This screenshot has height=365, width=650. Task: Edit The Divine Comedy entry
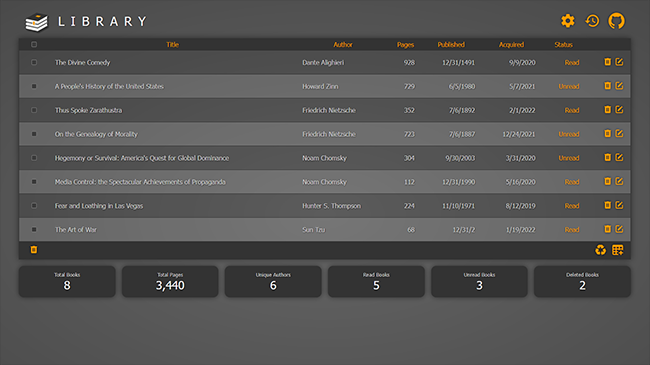[619, 62]
